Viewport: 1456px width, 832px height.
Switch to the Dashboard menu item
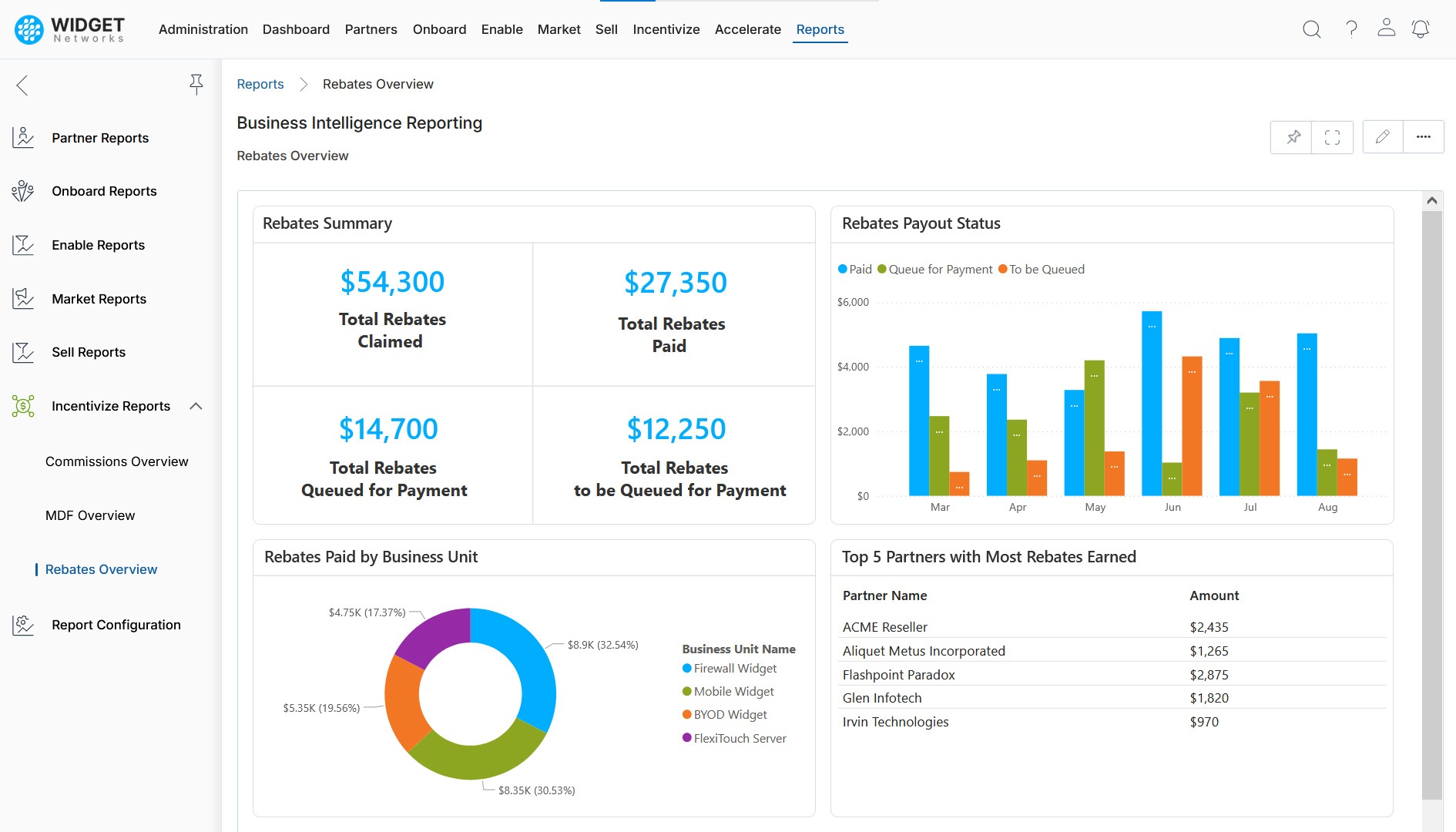(296, 29)
